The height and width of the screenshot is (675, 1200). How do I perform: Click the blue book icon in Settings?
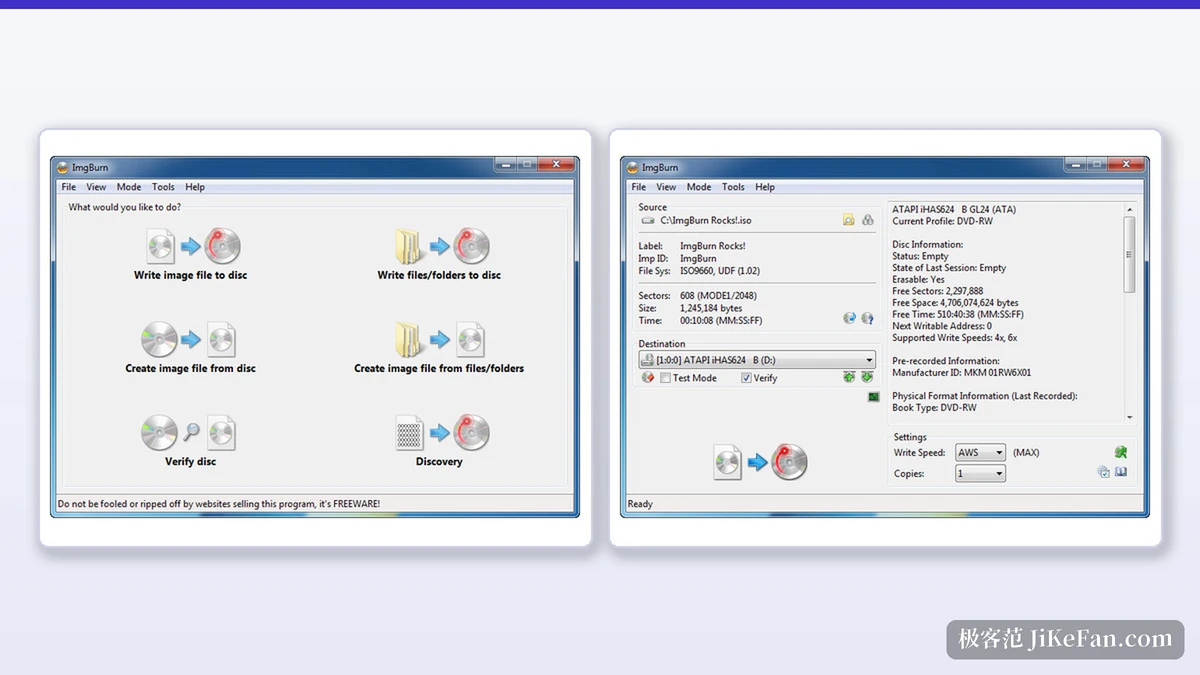point(1121,472)
